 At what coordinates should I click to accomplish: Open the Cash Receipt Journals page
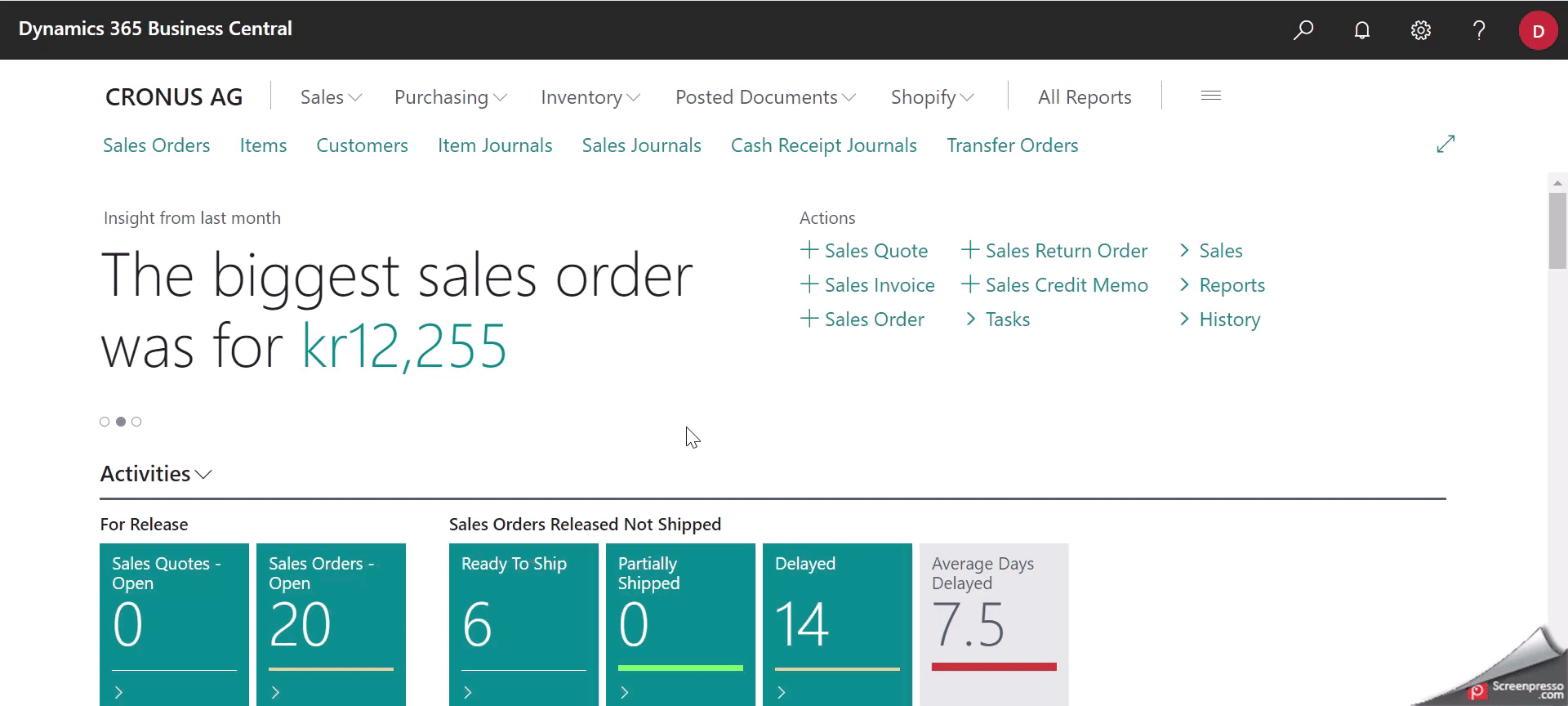tap(823, 145)
